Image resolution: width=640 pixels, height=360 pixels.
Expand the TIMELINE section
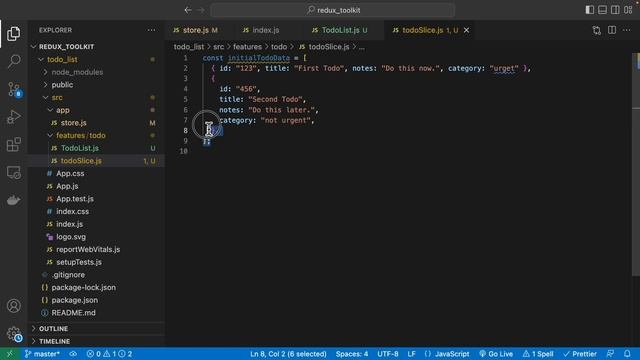pyautogui.click(x=54, y=341)
